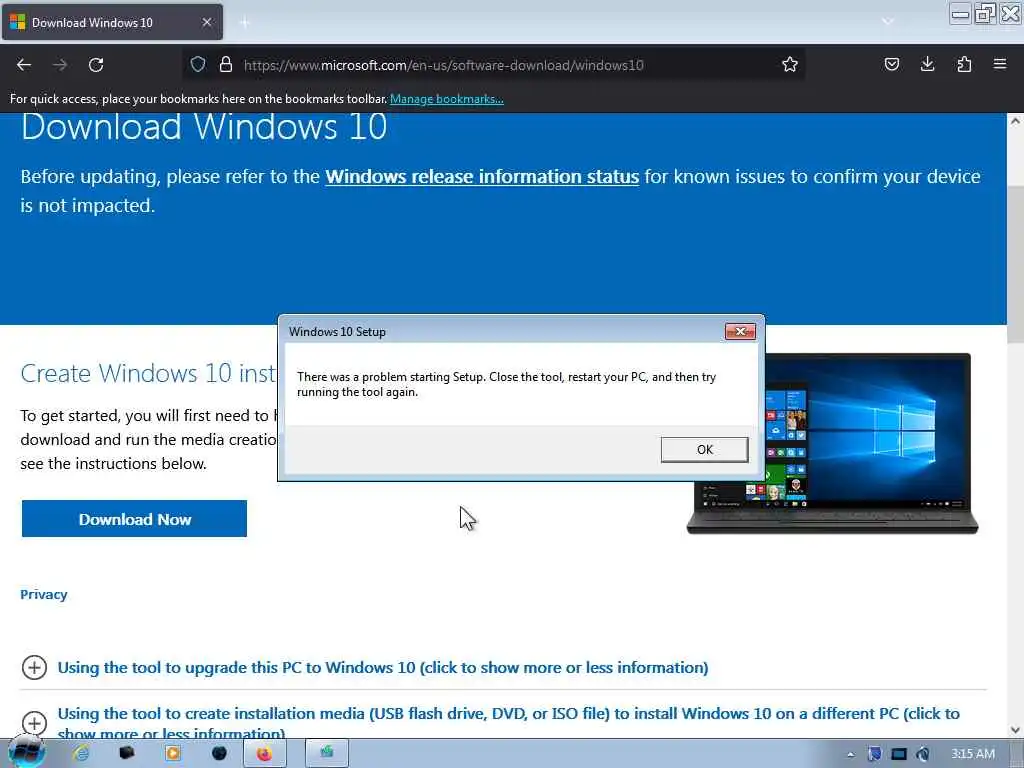Click OK in the Windows 10 Setup dialog
The height and width of the screenshot is (768, 1024).
[704, 449]
